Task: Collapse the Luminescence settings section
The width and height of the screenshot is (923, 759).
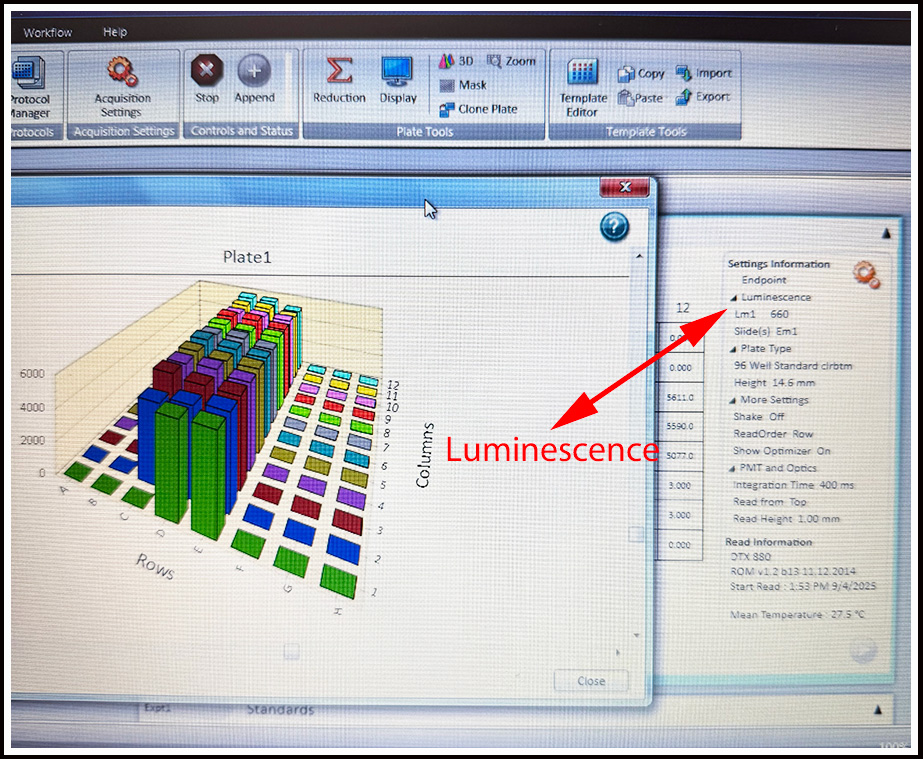Action: click(735, 298)
